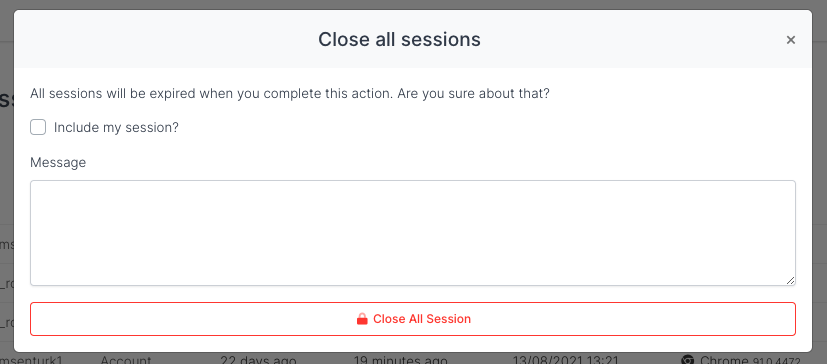
Task: Click the dimmed backdrop outside the dialog
Action: click(x=820, y=185)
